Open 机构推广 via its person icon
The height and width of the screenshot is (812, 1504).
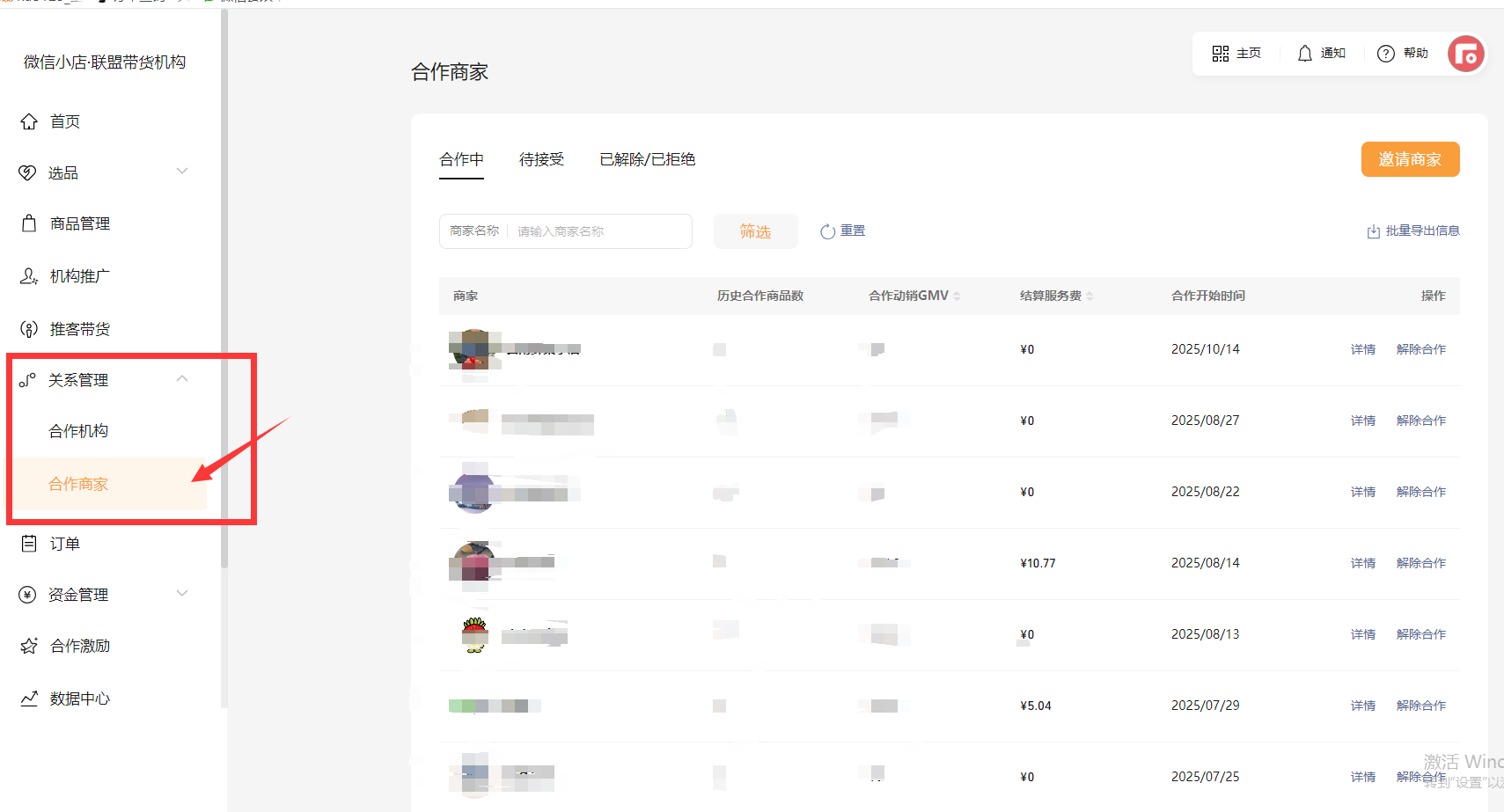point(29,276)
